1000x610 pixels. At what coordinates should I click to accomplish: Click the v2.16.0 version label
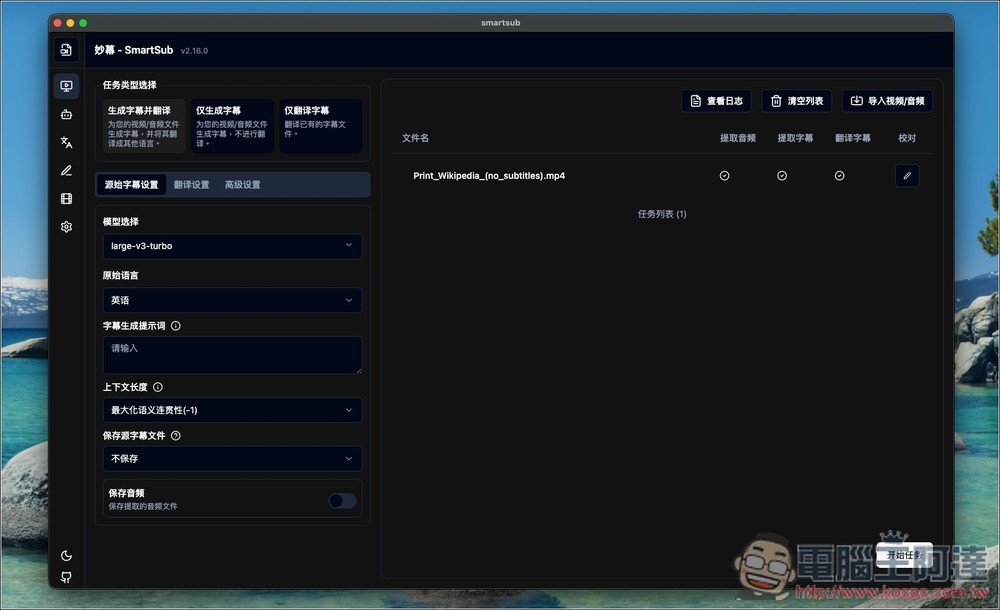pos(194,50)
